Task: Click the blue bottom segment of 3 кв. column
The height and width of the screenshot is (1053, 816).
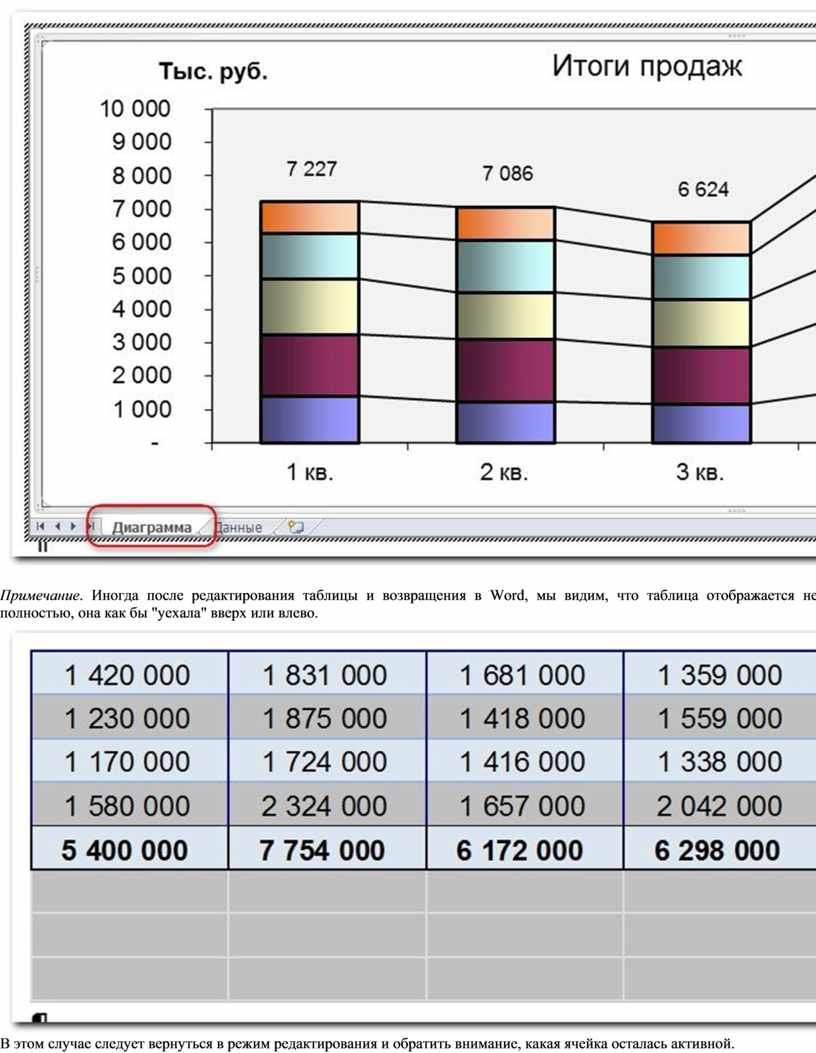Action: pos(701,423)
